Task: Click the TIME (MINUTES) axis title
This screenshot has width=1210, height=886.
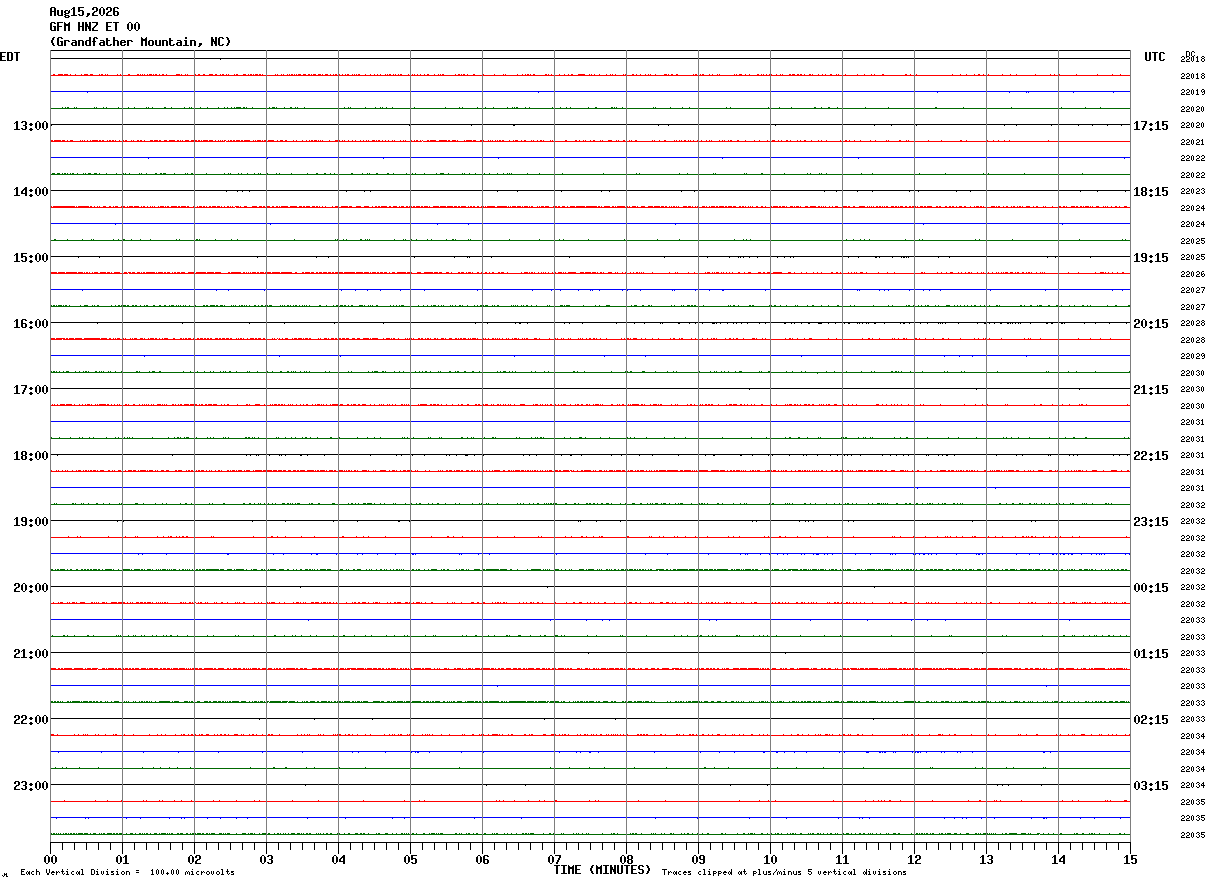Action: [x=602, y=870]
